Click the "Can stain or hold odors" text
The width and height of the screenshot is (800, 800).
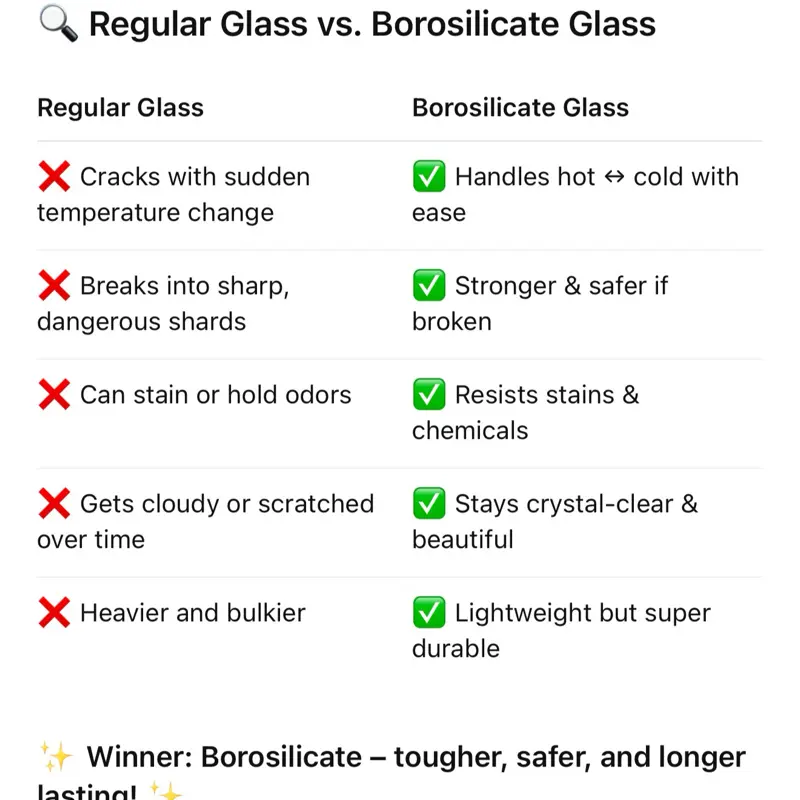tap(215, 395)
